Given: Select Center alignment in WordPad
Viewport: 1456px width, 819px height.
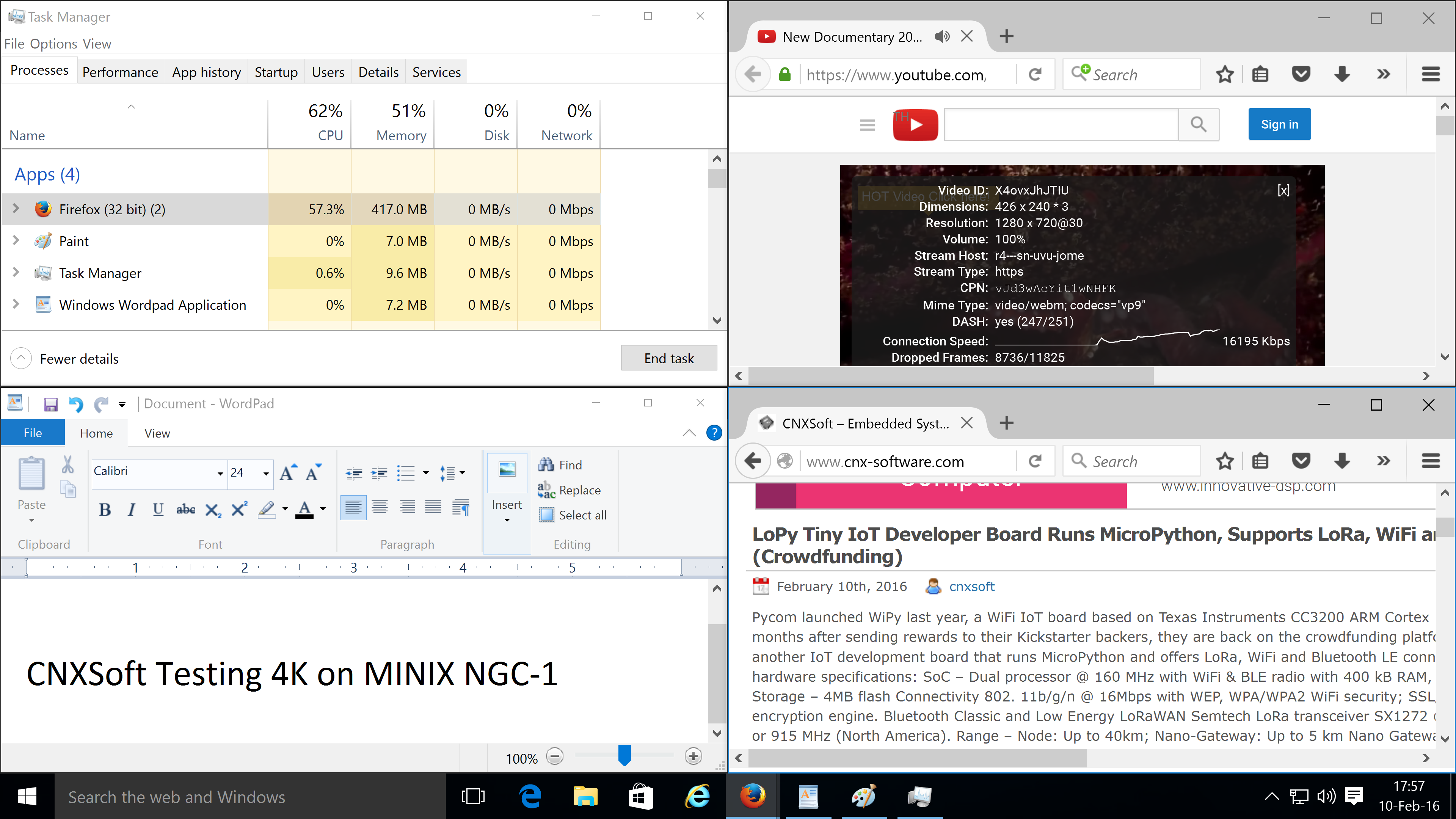Looking at the screenshot, I should tap(380, 507).
